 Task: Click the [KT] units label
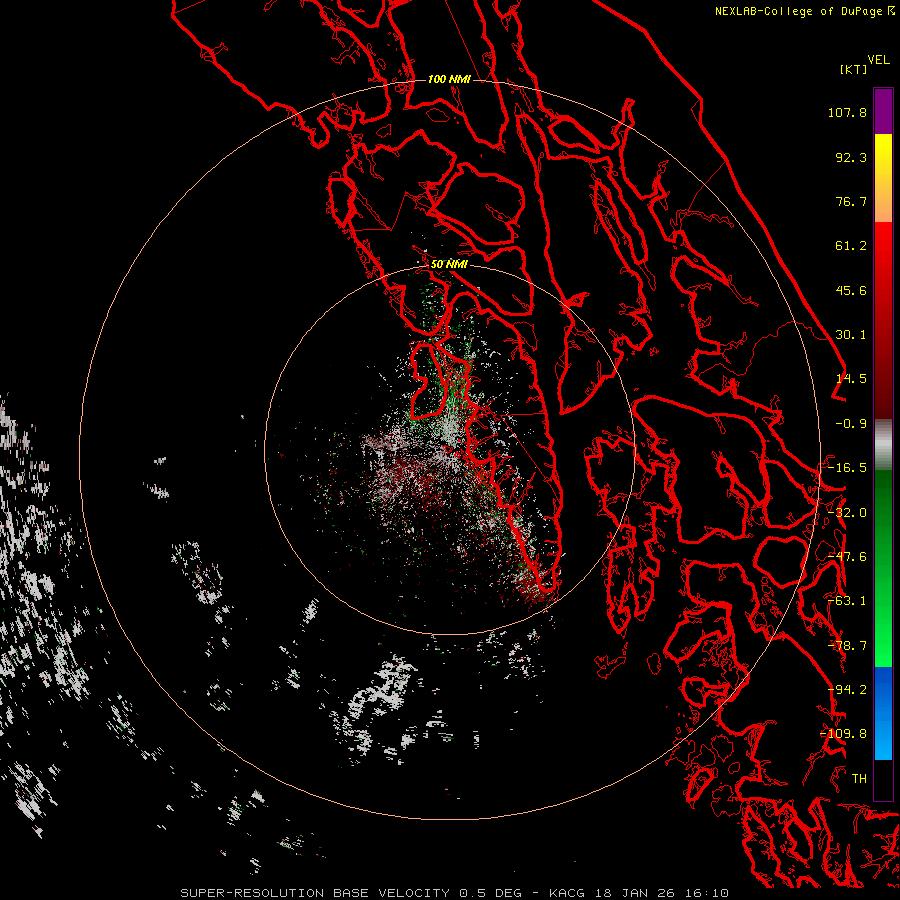[854, 69]
